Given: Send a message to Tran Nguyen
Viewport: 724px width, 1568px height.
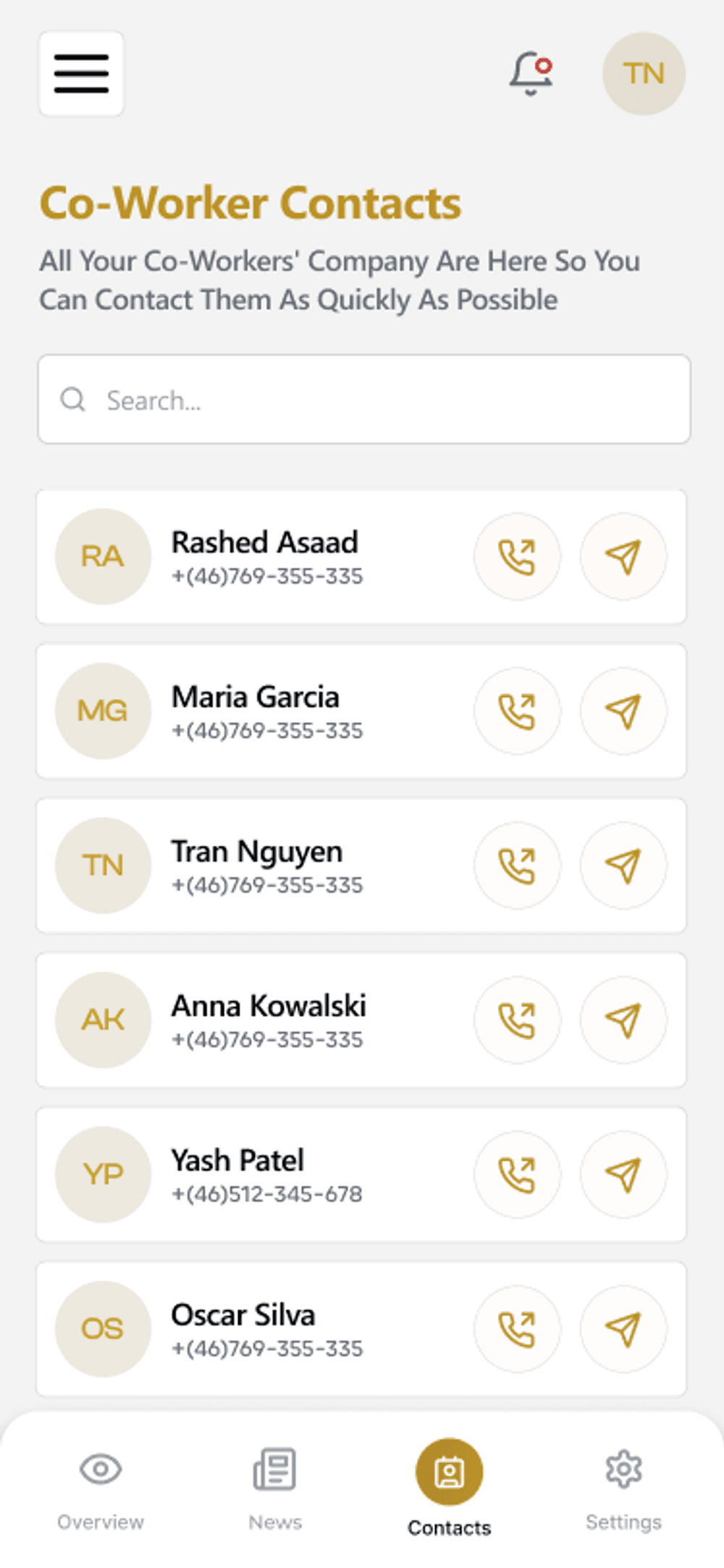Looking at the screenshot, I should pos(623,865).
